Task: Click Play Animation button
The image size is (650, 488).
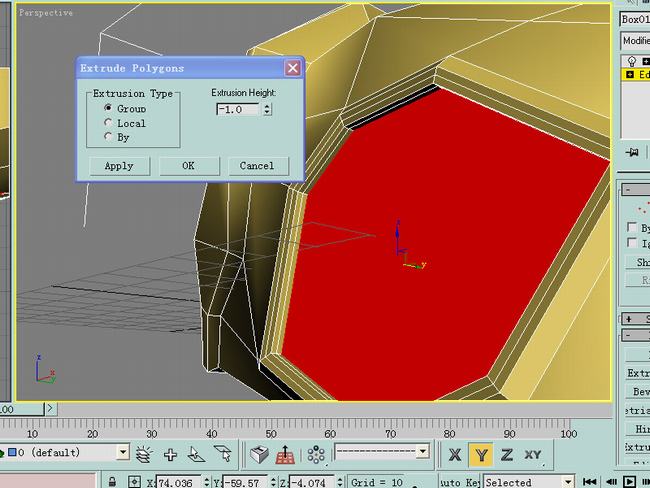Action: [629, 482]
